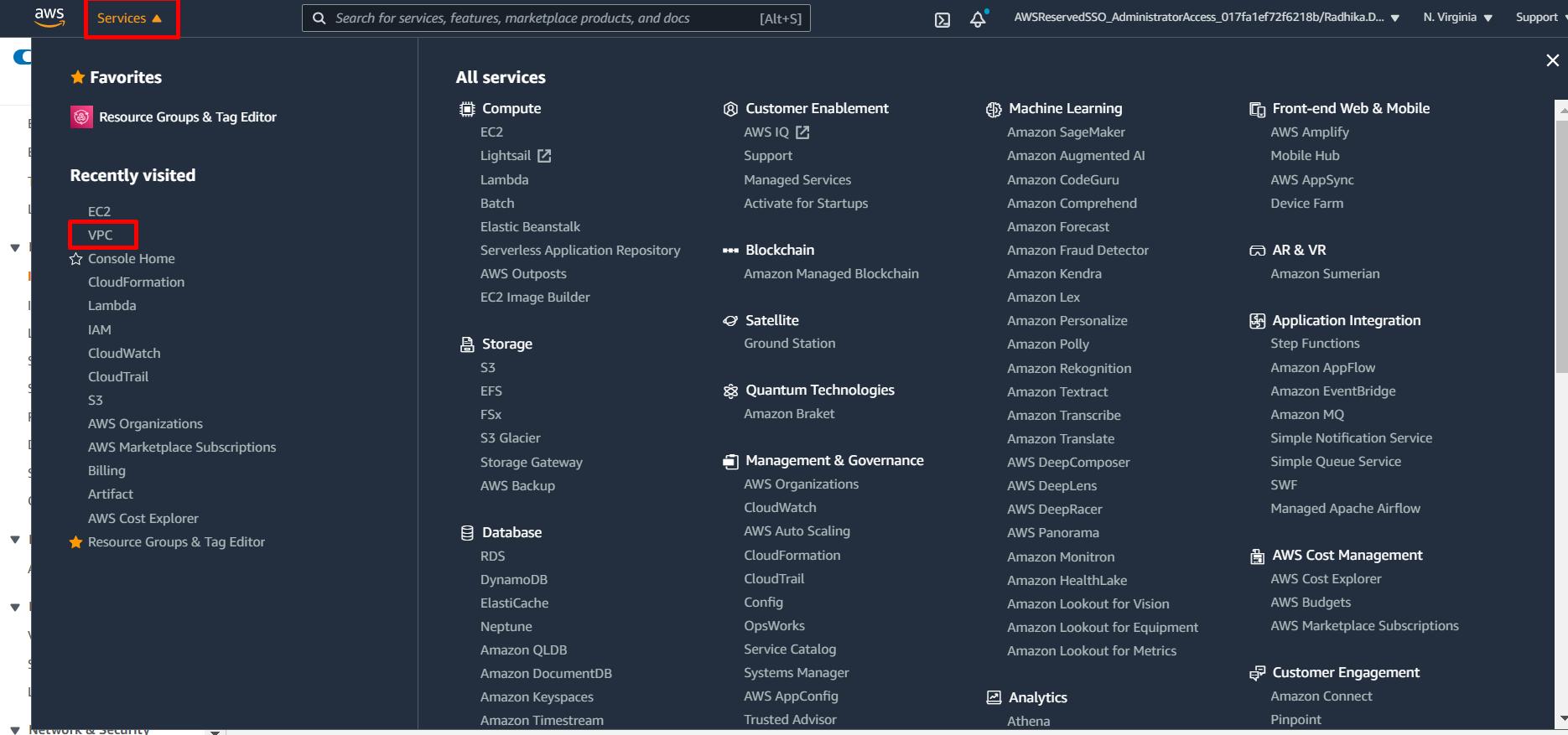The width and height of the screenshot is (1568, 735).
Task: Open Storage Gateway service
Action: pos(531,463)
